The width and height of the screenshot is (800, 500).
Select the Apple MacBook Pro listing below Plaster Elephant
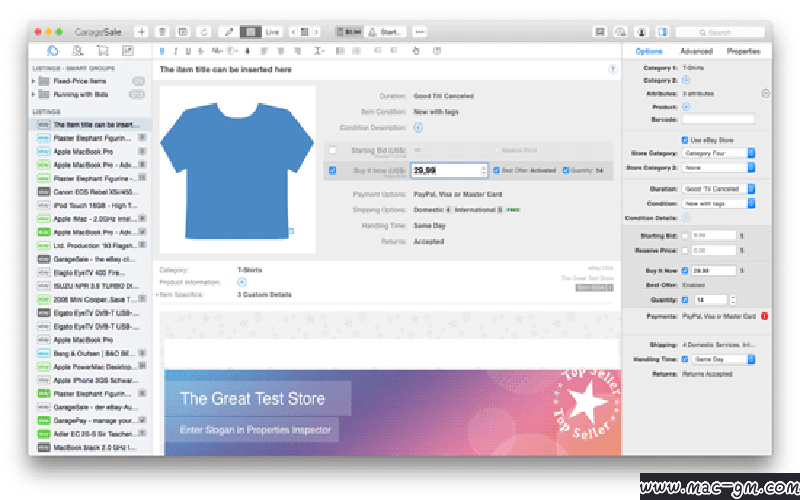(92, 152)
